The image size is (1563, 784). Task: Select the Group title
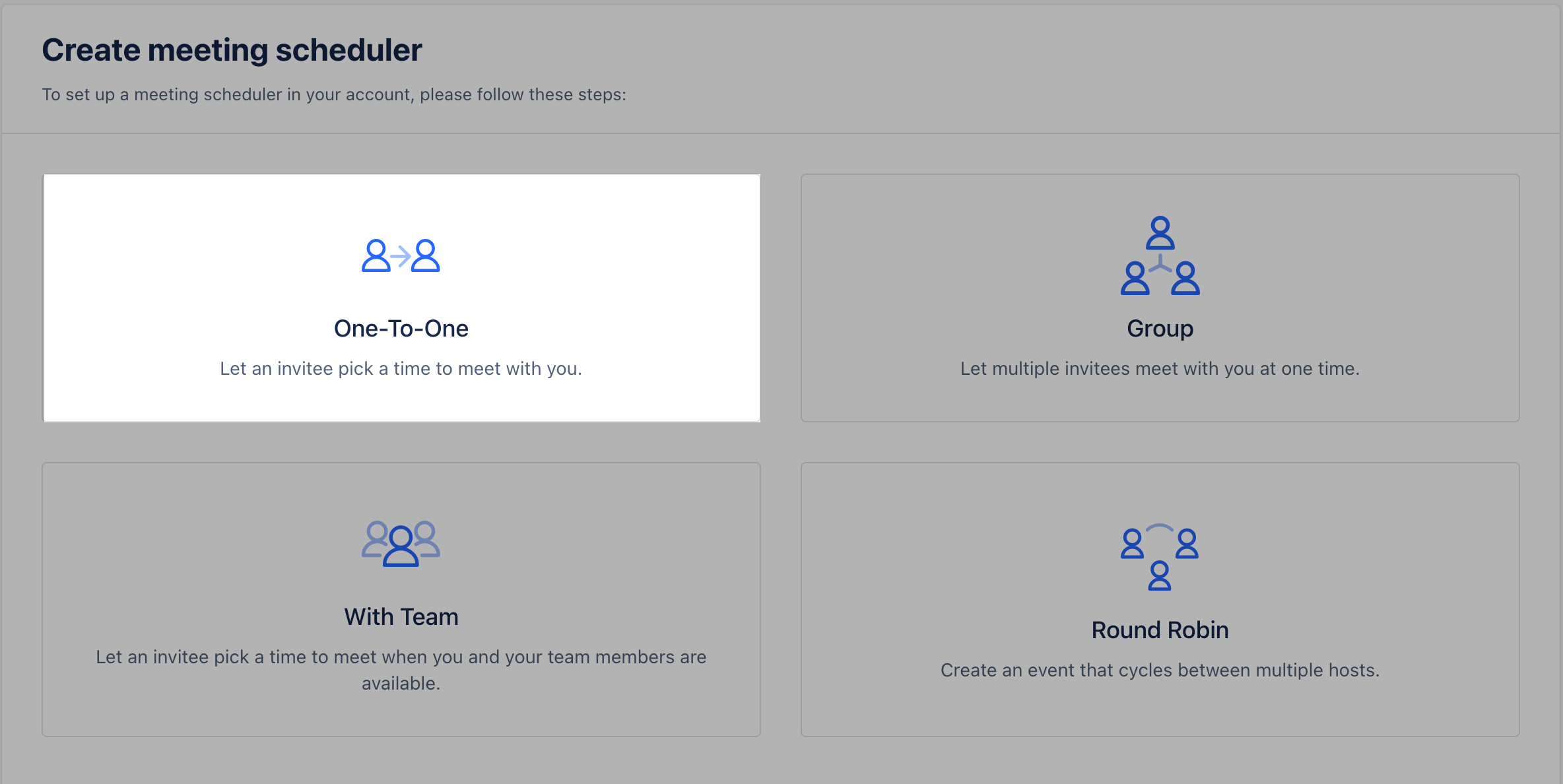1160,328
